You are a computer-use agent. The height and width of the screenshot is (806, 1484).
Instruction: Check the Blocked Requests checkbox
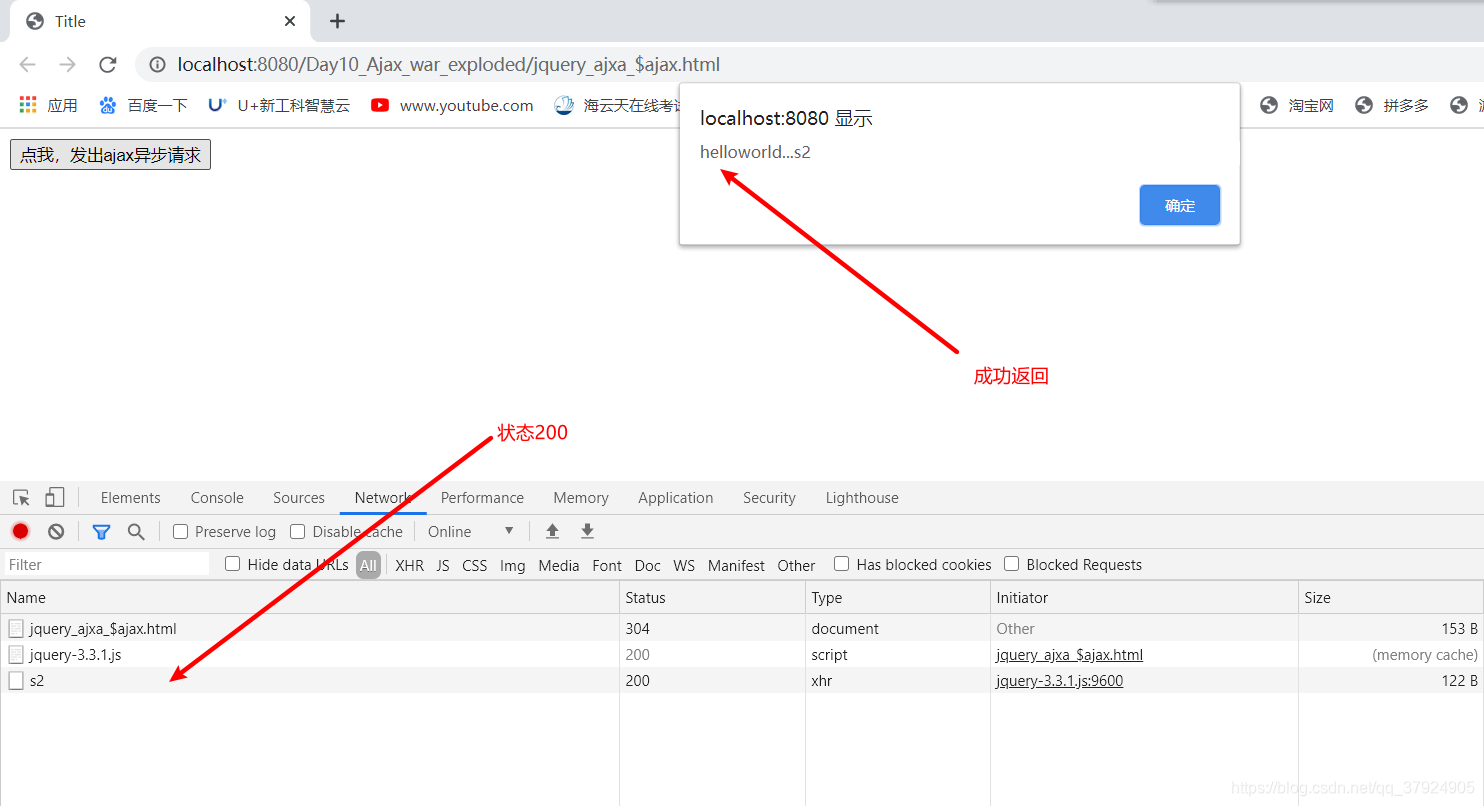pos(1012,564)
